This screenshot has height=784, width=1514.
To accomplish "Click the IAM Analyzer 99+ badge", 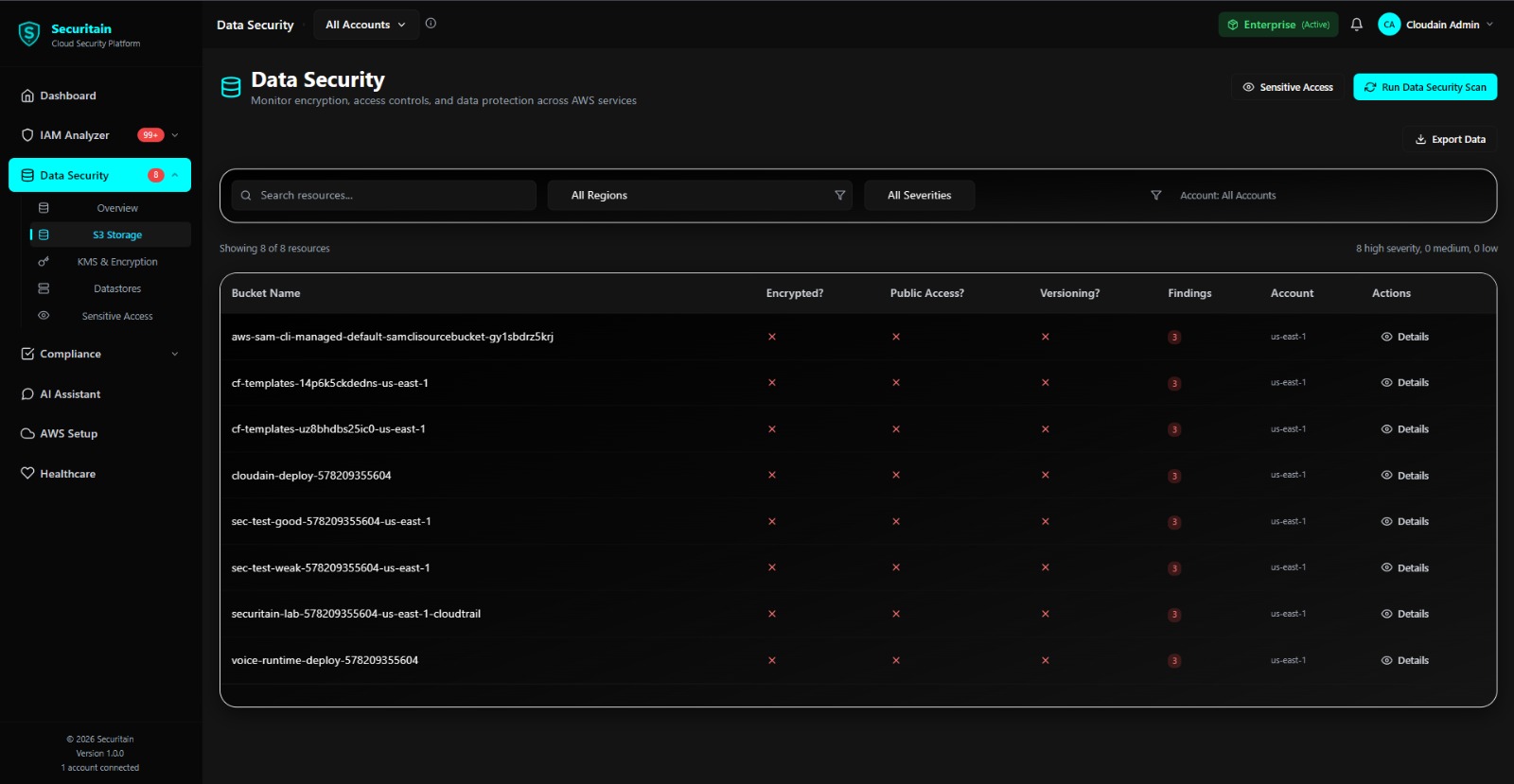I will coord(150,135).
